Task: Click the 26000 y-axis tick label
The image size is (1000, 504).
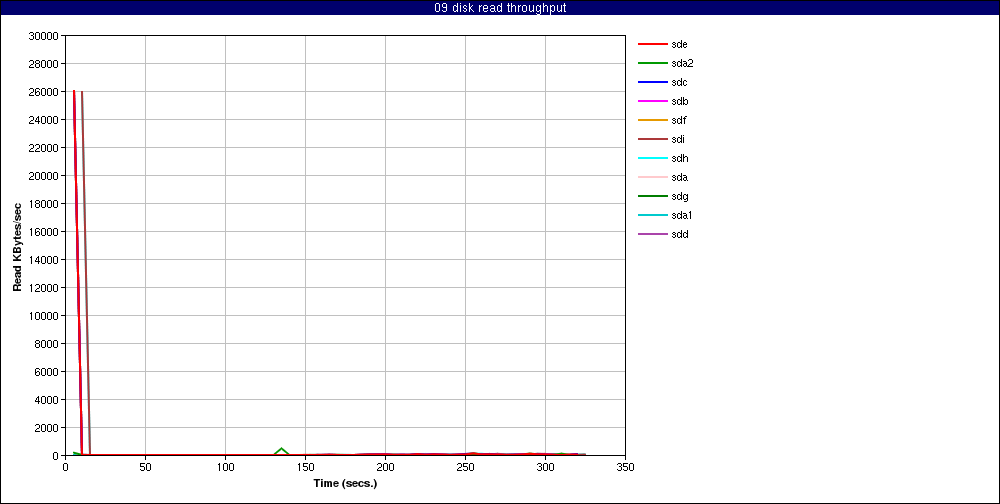Action: point(44,92)
